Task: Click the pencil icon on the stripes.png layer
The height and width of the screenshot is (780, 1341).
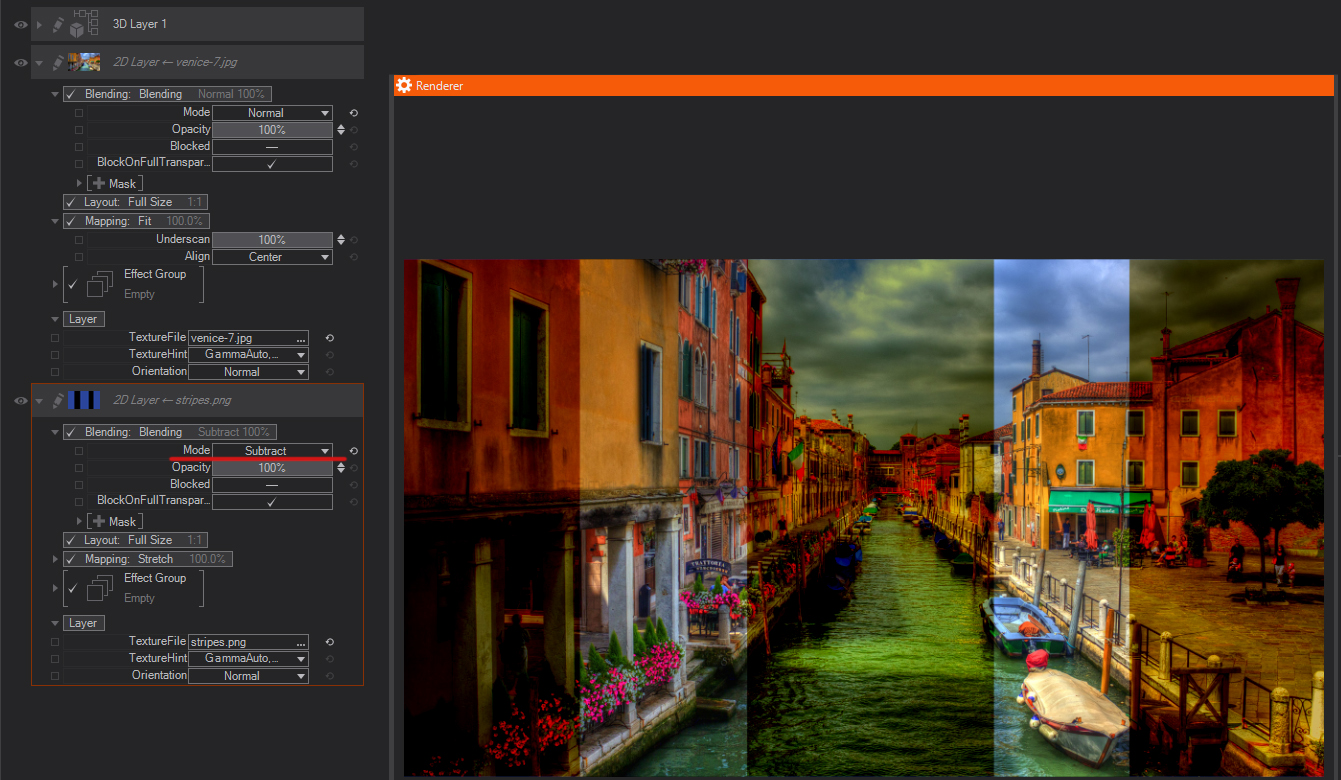Action: [58, 401]
